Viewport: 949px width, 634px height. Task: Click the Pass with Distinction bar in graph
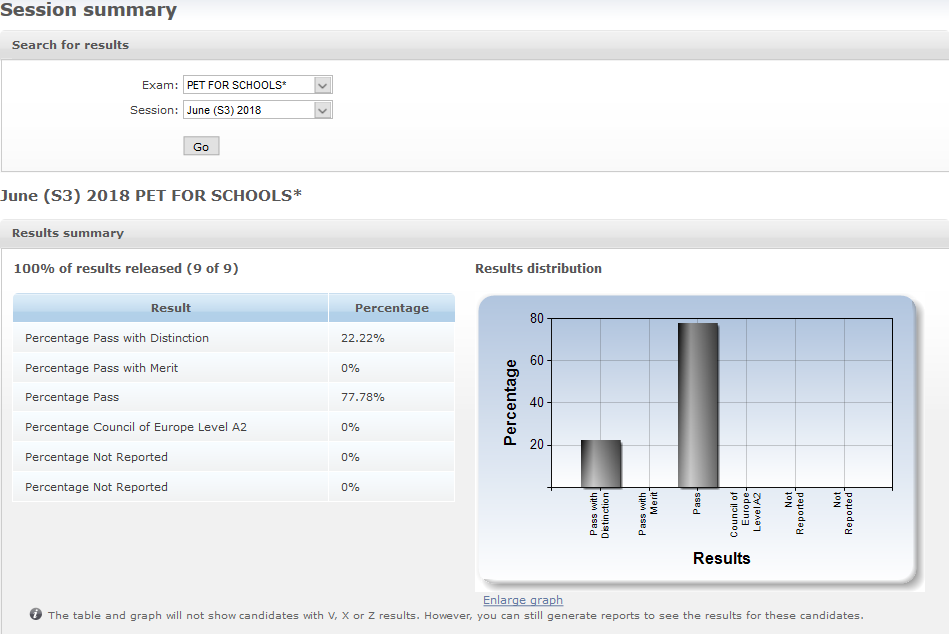tap(601, 463)
